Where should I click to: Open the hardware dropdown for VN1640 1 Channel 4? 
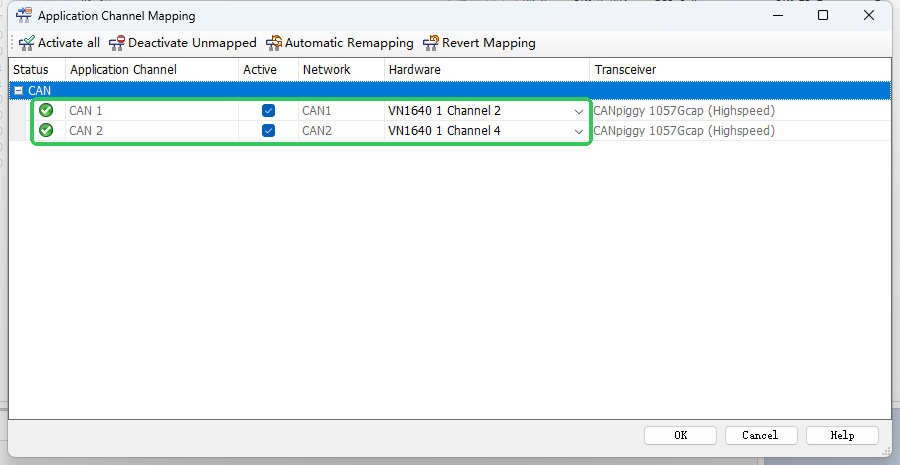tap(579, 131)
